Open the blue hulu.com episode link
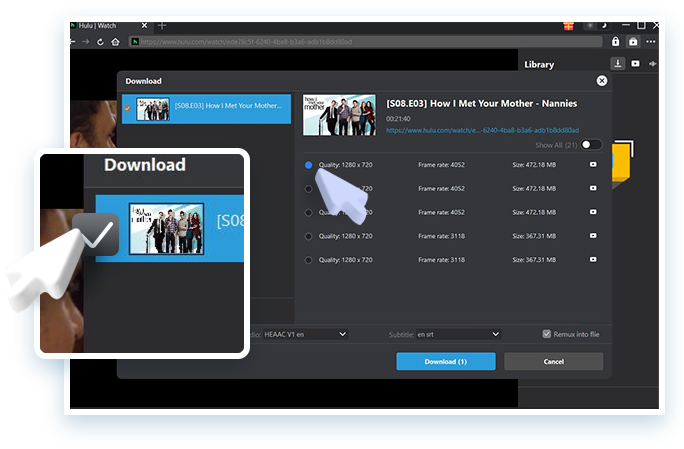The width and height of the screenshot is (684, 449). pyautogui.click(x=482, y=130)
